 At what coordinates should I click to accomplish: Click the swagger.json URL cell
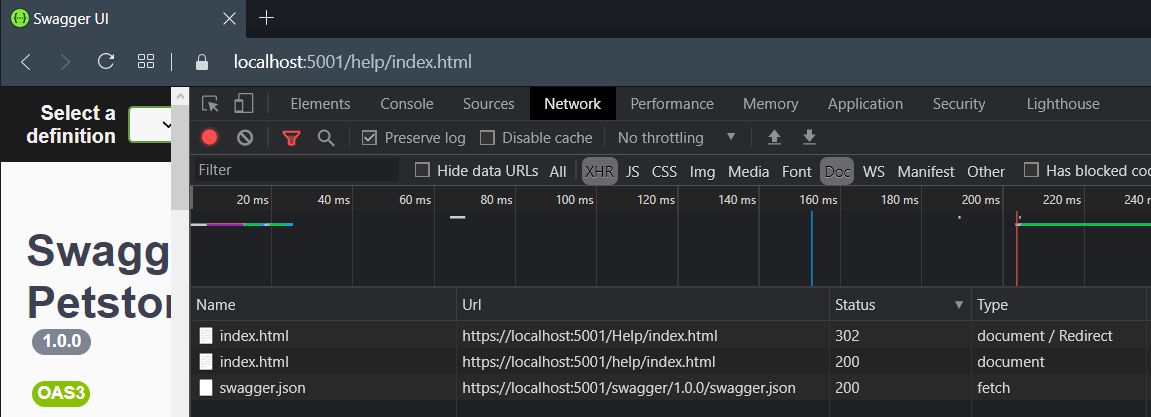[629, 388]
